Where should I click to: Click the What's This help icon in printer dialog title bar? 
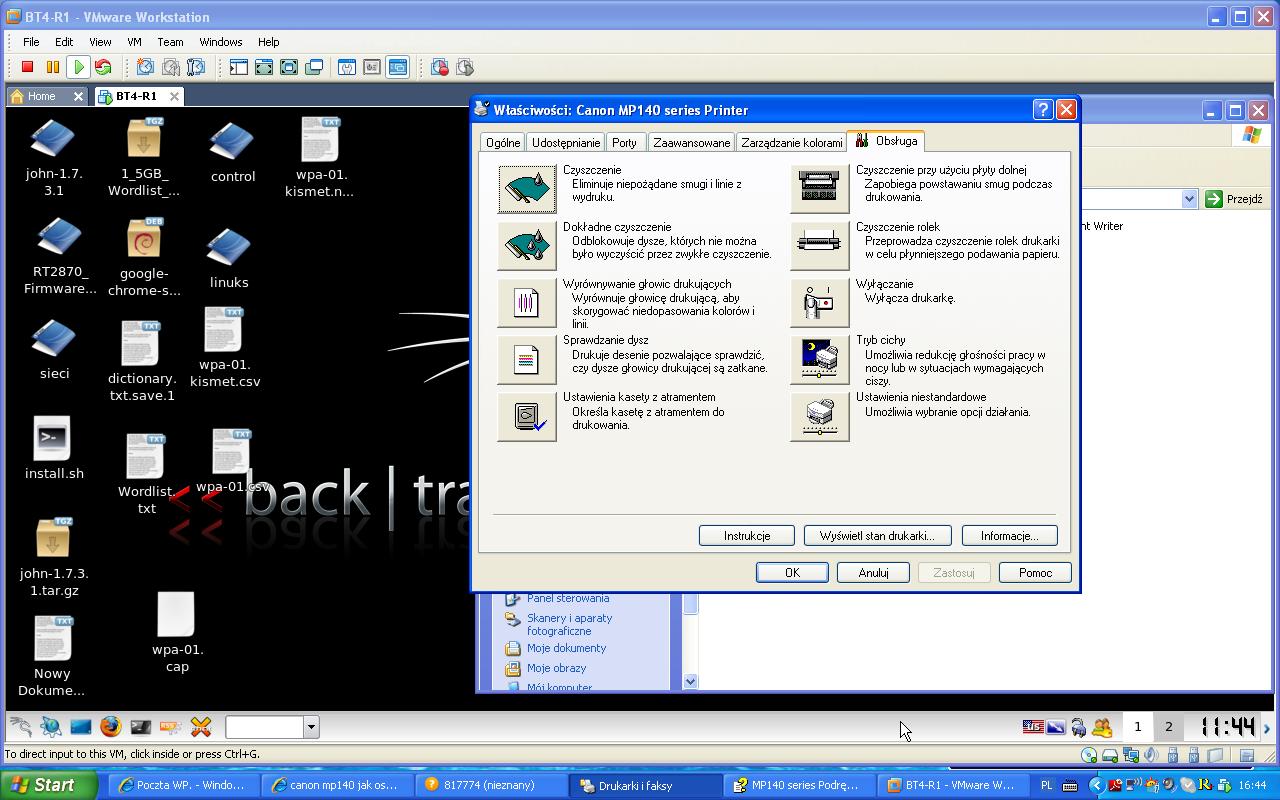1042,109
